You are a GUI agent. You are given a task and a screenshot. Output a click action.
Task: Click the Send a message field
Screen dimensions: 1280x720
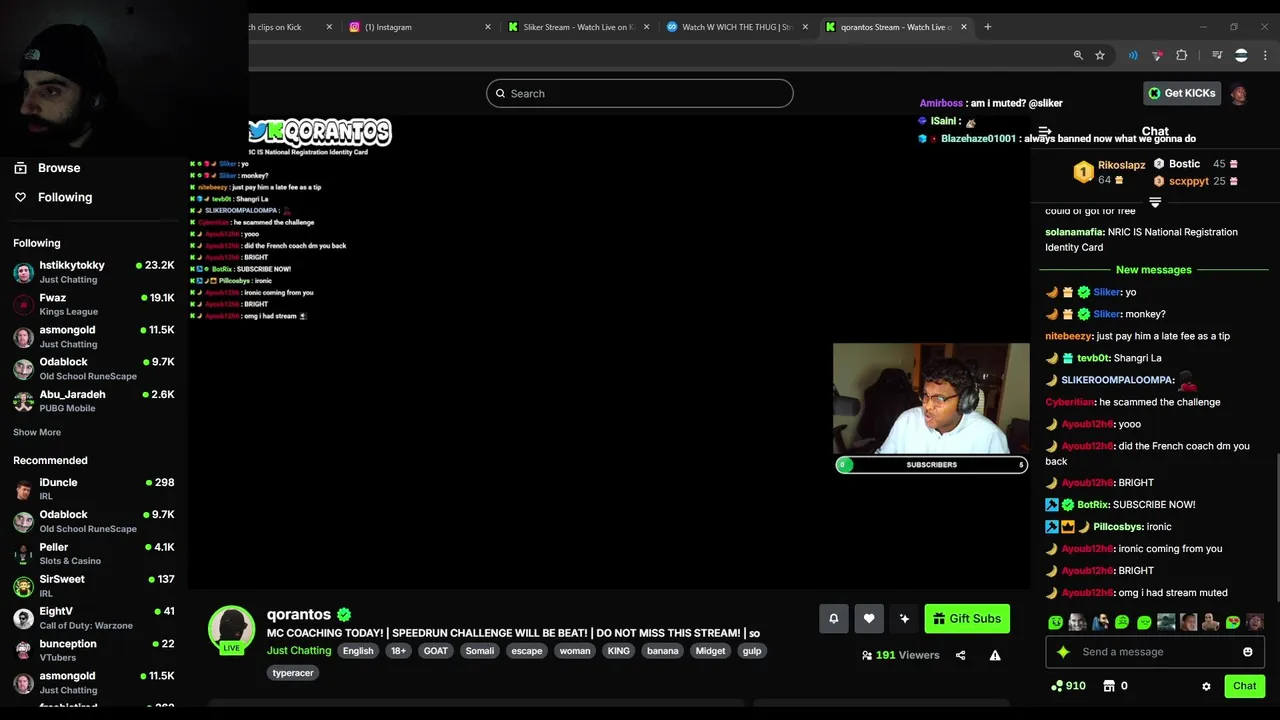click(1155, 652)
